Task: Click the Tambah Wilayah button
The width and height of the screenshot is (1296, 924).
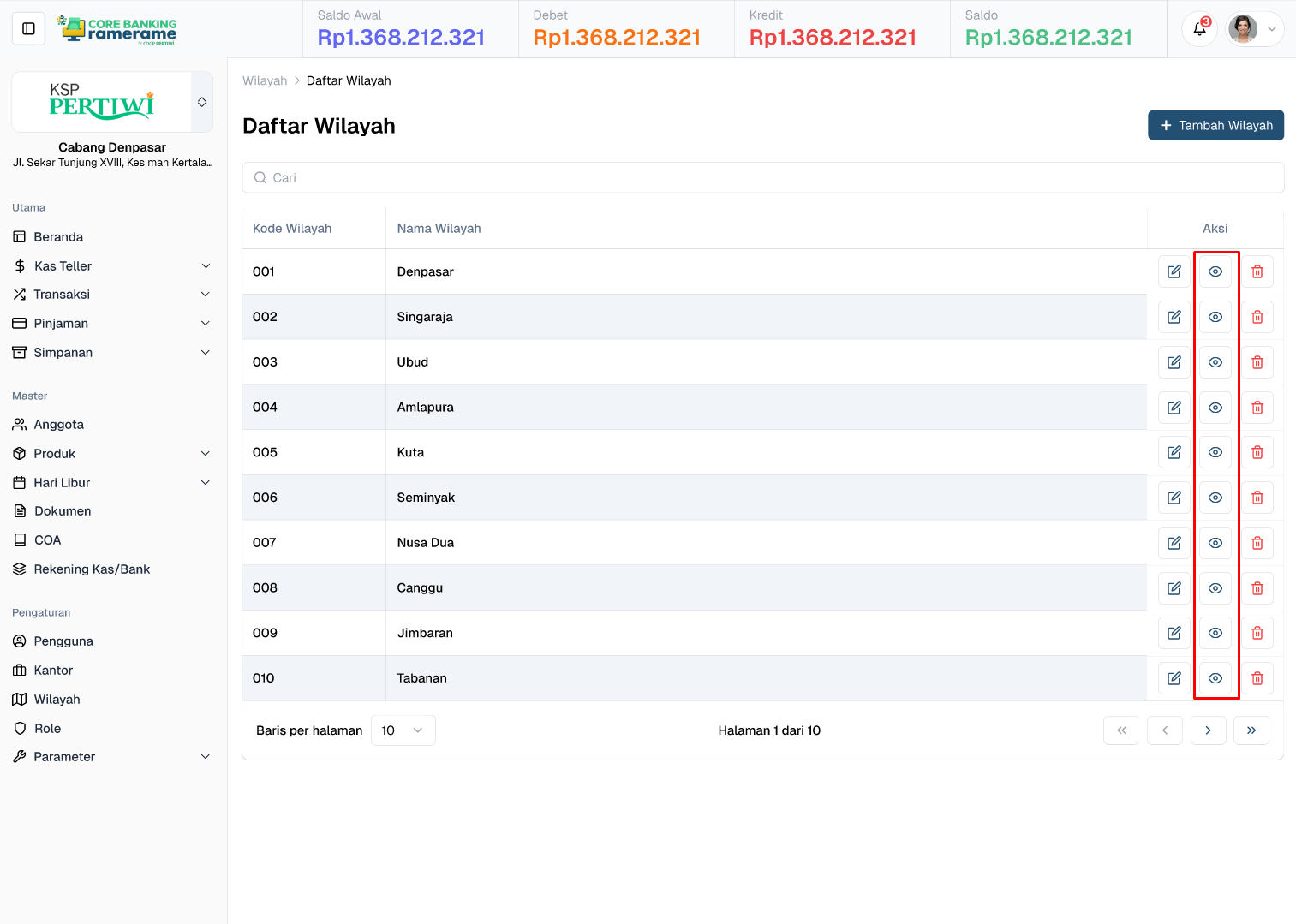Action: pyautogui.click(x=1215, y=125)
